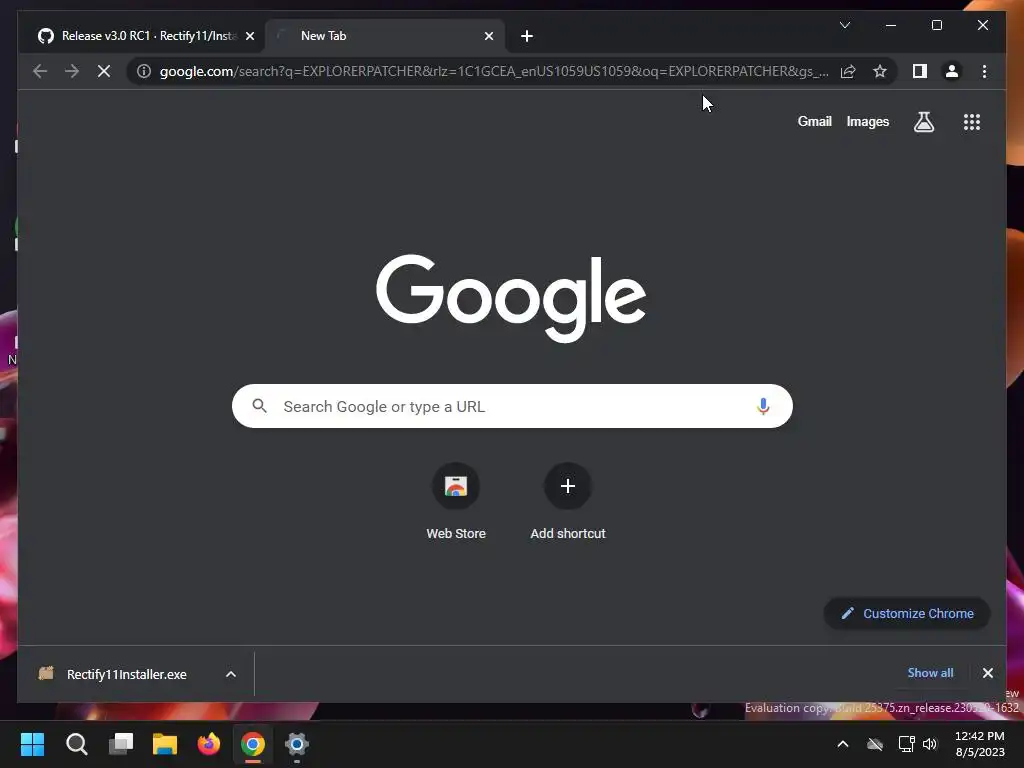Open Windows taskbar search
This screenshot has height=768, width=1024.
coord(76,744)
